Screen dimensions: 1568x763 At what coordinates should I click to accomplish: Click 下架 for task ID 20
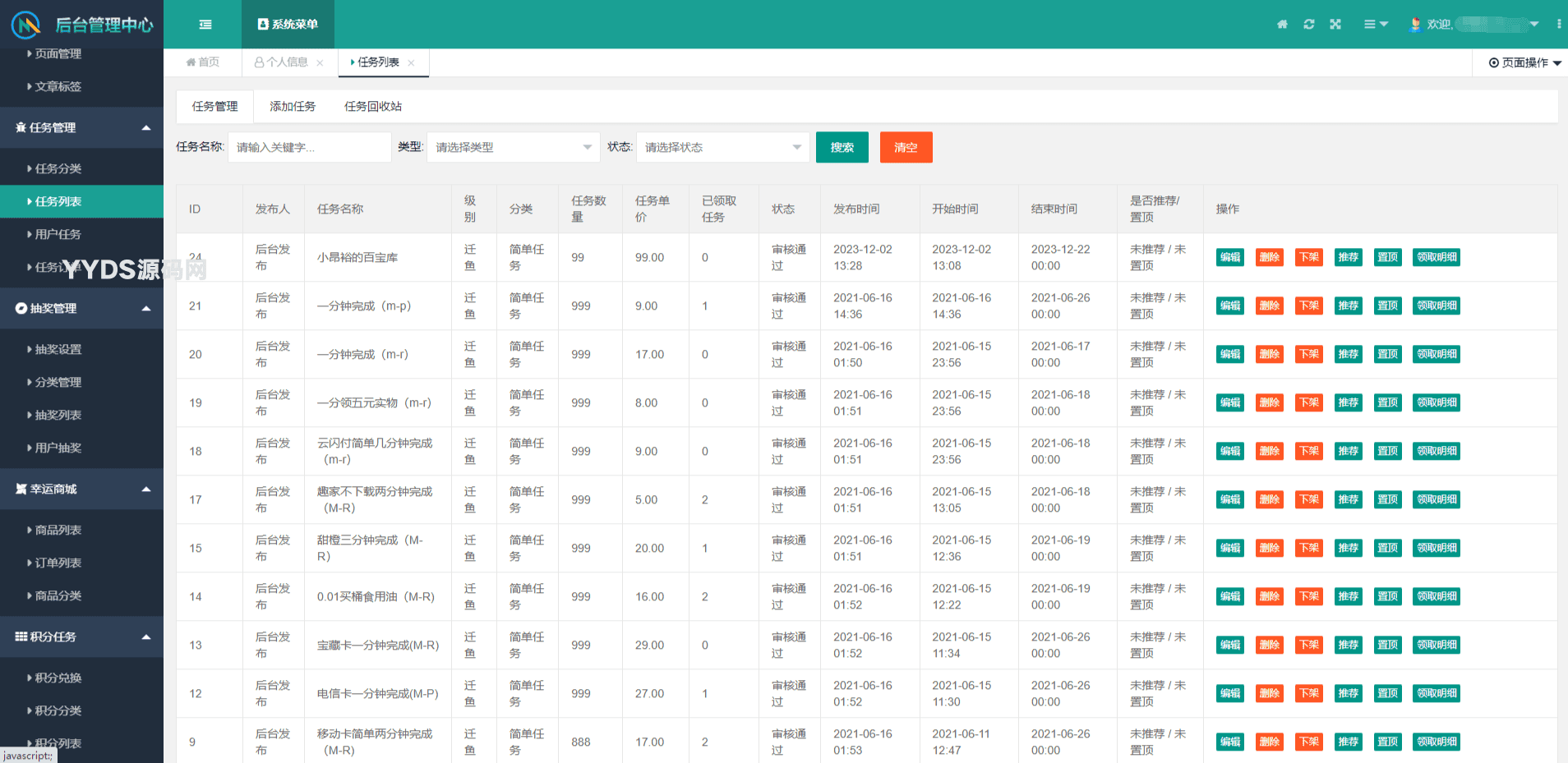(x=1309, y=354)
